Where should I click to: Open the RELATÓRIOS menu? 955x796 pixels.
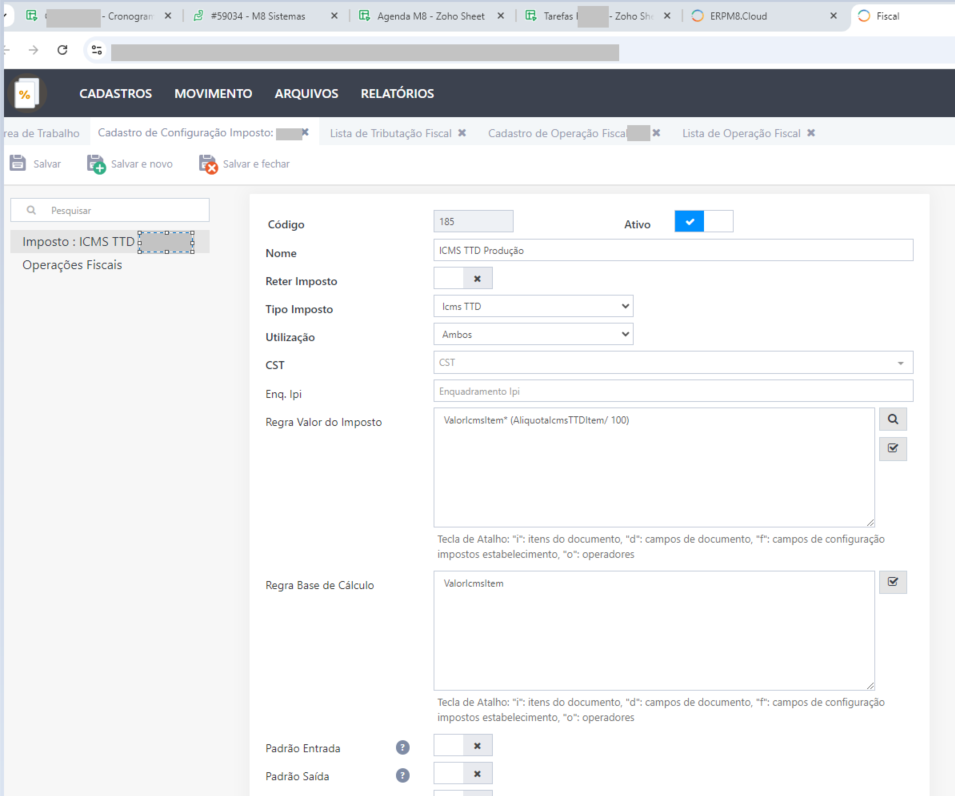point(397,93)
